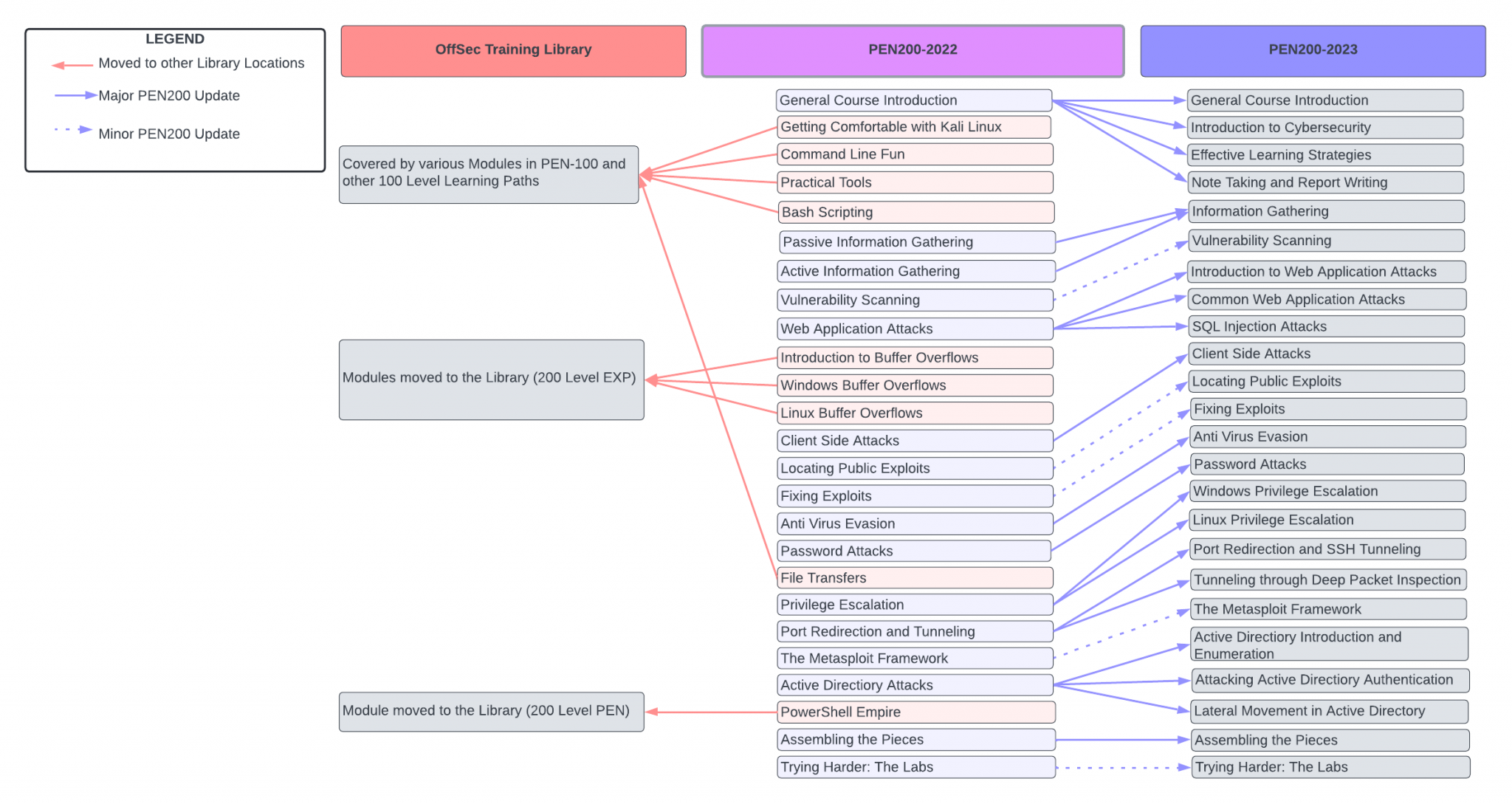Click 'Getting Comfortable with Kali Linux' box
This screenshot has height=804, width=1512.
[x=914, y=127]
